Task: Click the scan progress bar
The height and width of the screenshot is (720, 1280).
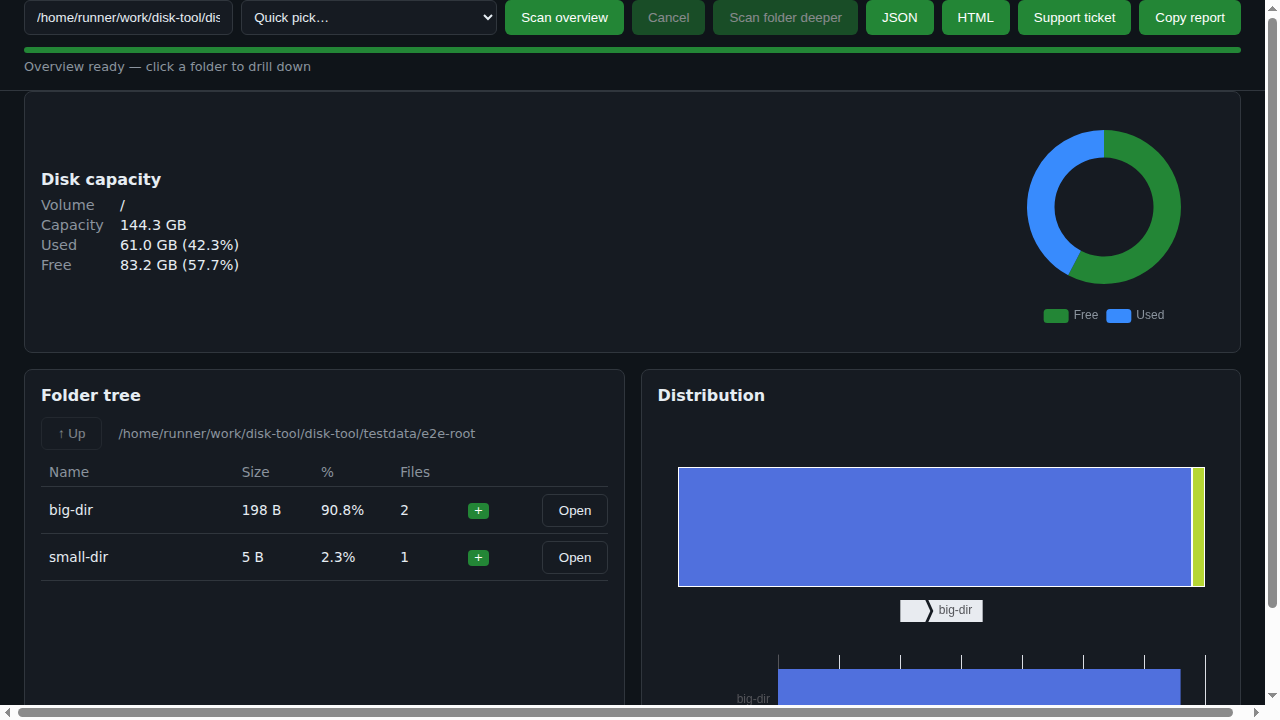Action: [x=632, y=50]
